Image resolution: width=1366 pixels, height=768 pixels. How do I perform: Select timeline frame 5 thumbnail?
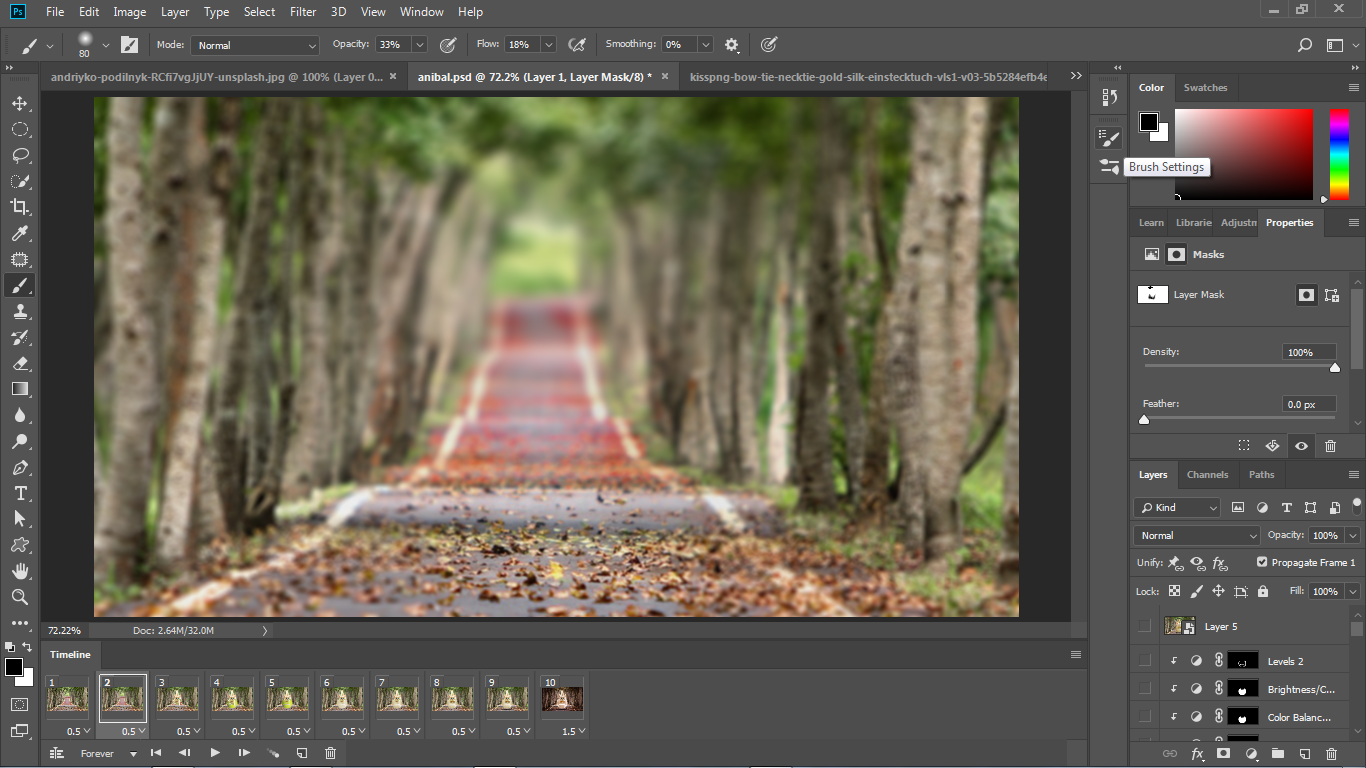click(288, 697)
